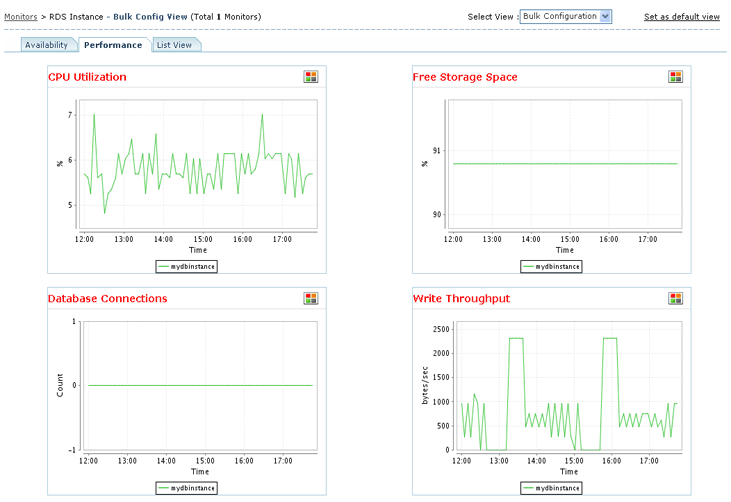Click the CPU Utilization chart title

coord(87,77)
